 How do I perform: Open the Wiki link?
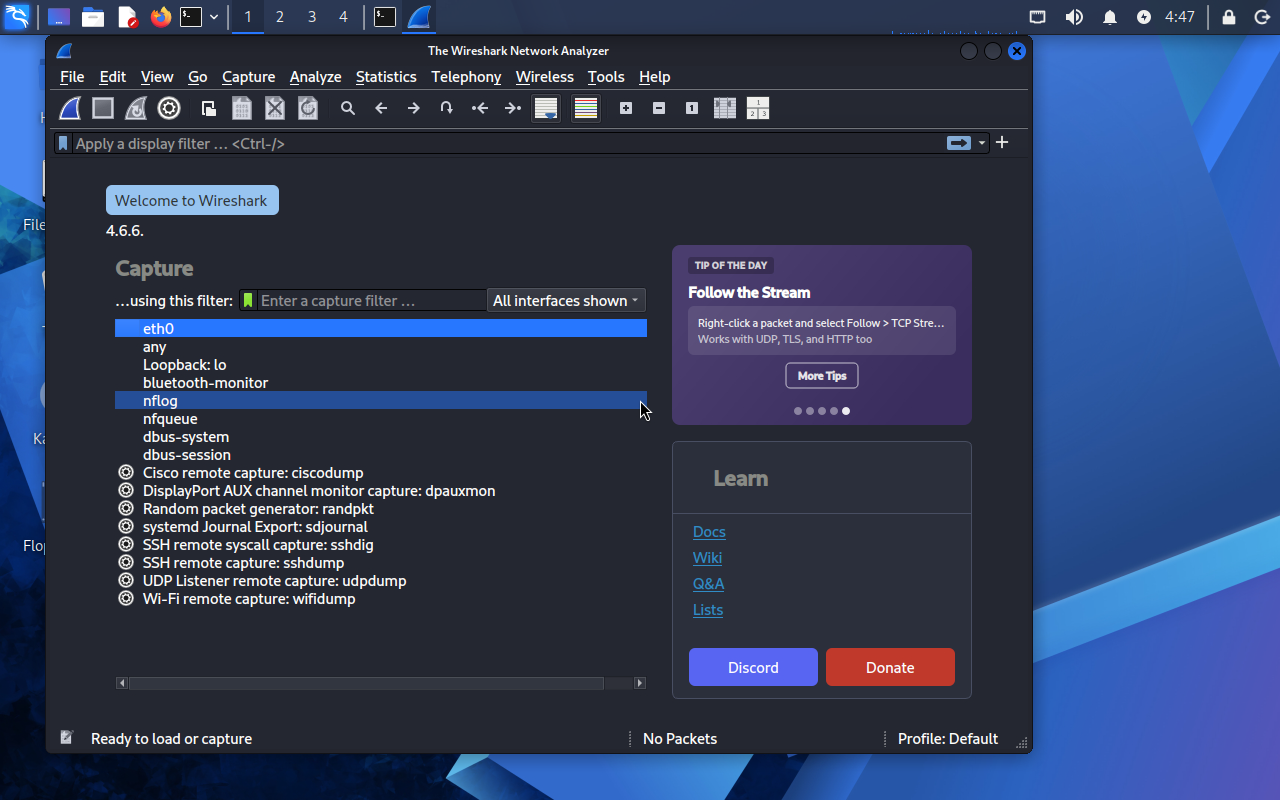coord(707,558)
